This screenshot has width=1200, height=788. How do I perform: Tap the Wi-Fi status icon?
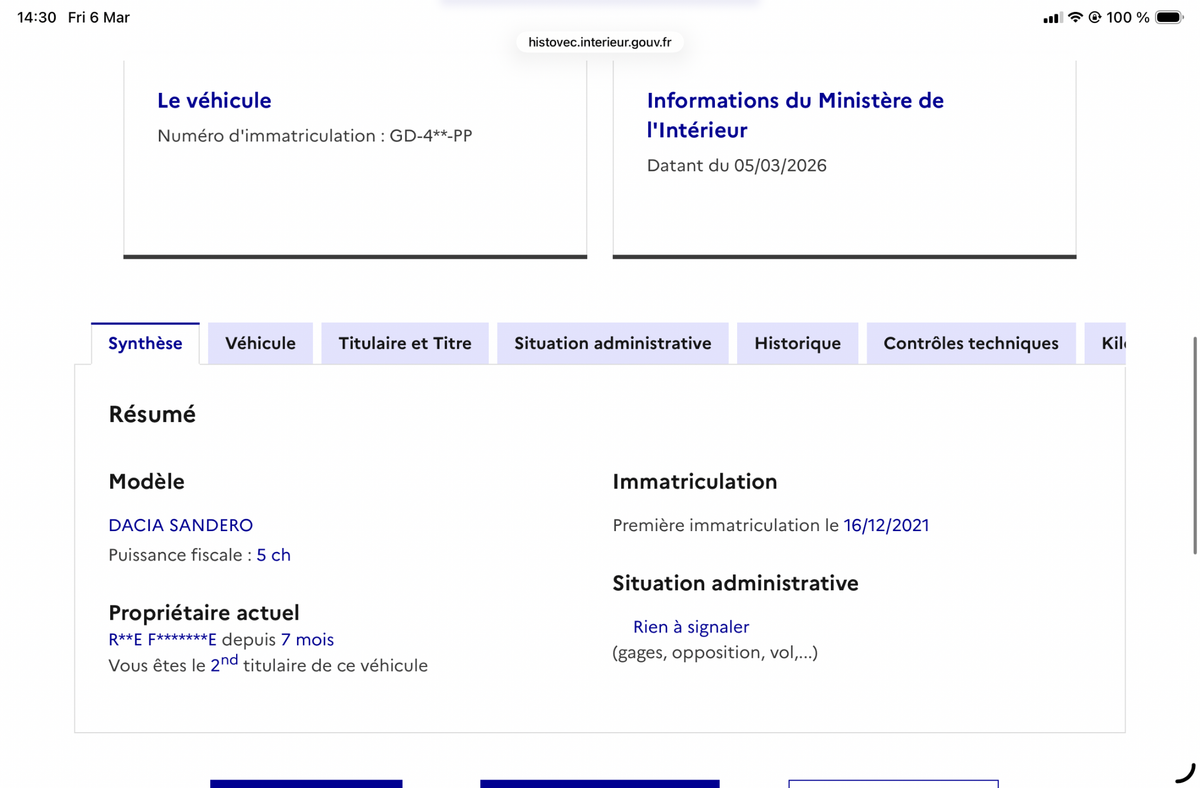1075,17
